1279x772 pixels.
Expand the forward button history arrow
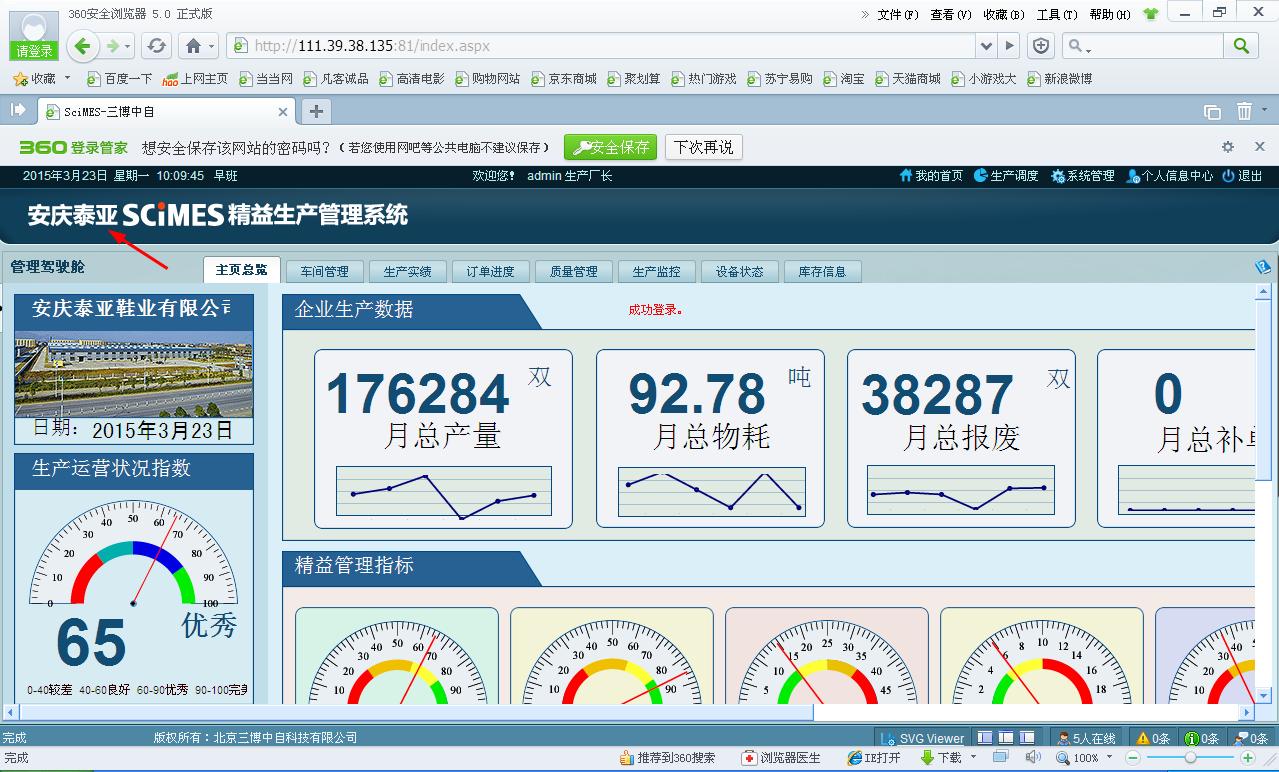128,46
